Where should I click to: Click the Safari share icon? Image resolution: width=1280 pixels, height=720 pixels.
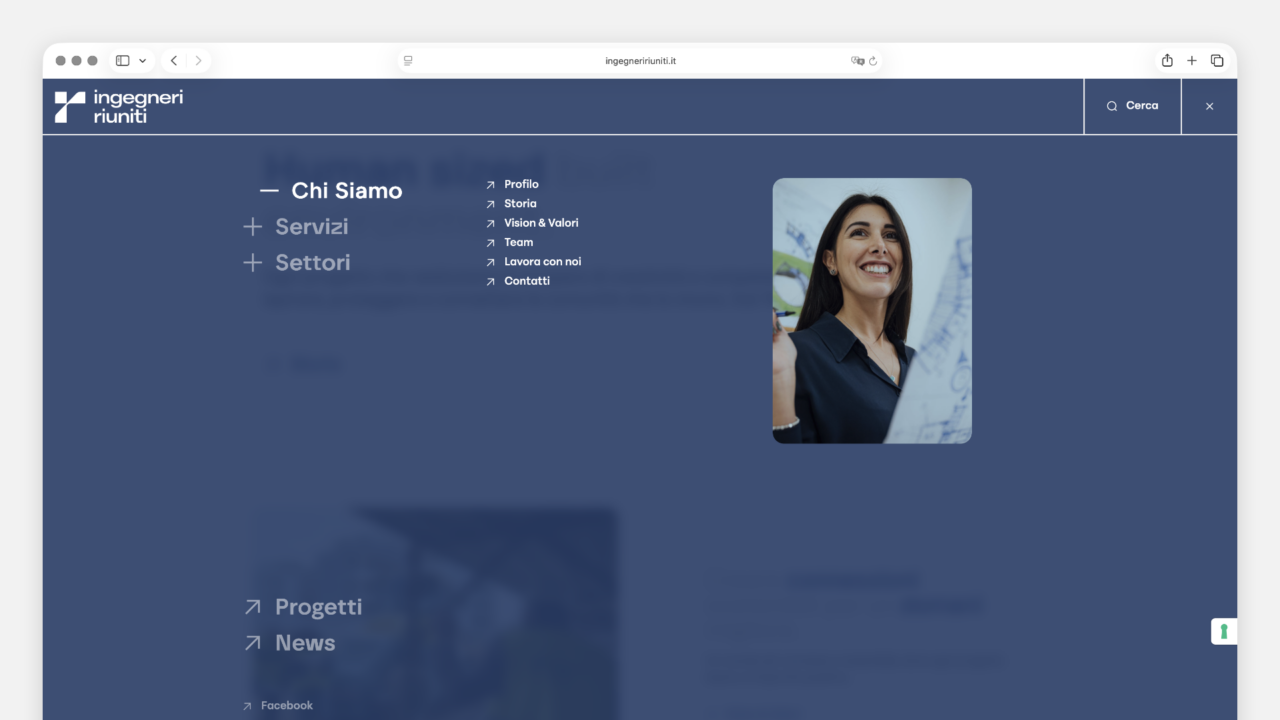coord(1166,61)
